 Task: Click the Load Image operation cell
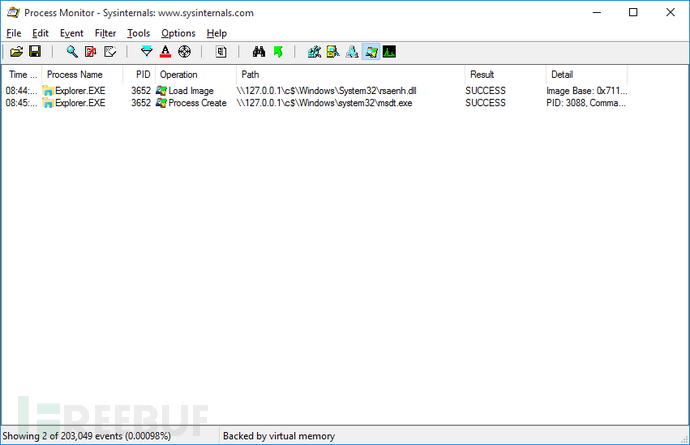191,91
